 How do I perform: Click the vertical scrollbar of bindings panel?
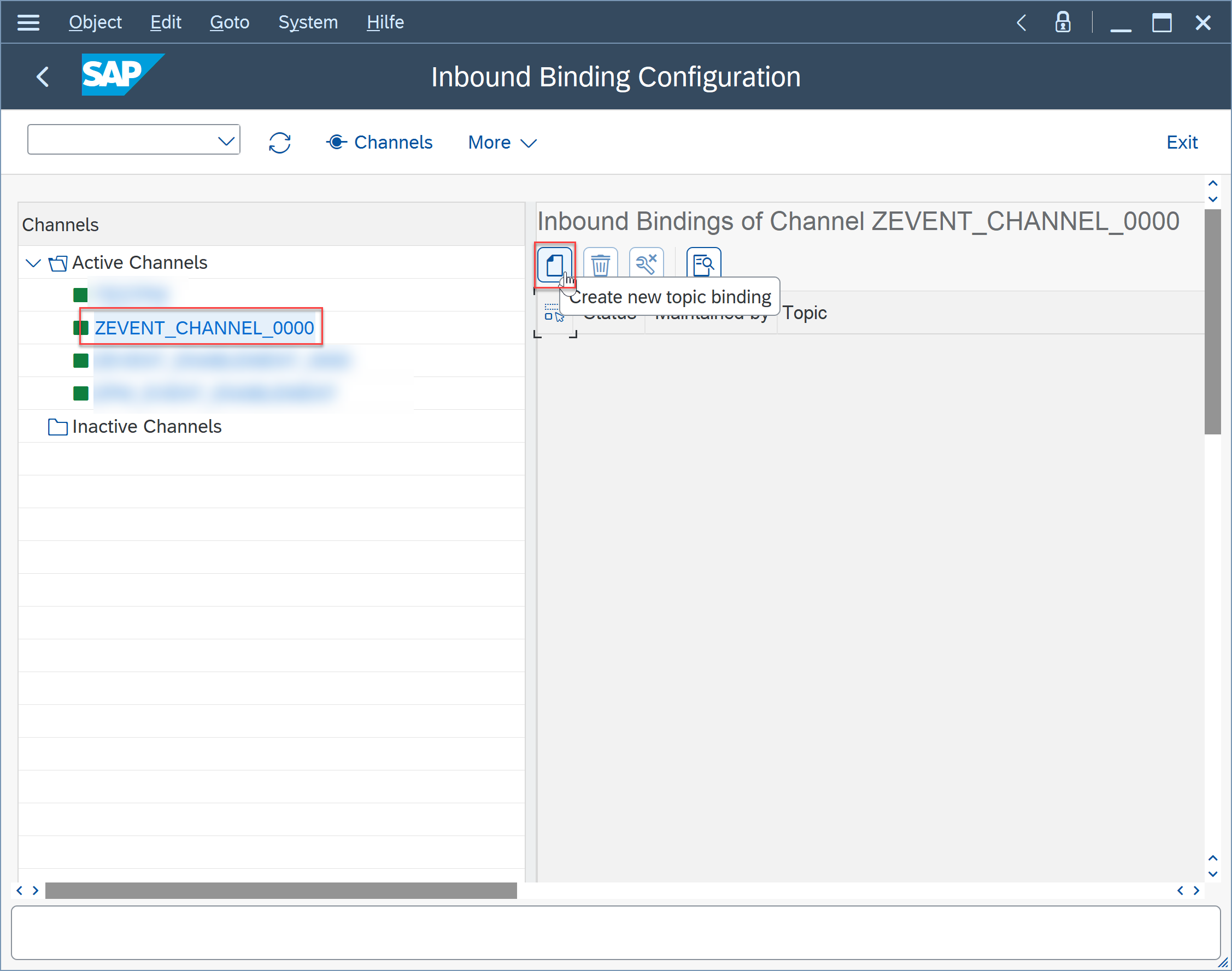coord(1212,322)
